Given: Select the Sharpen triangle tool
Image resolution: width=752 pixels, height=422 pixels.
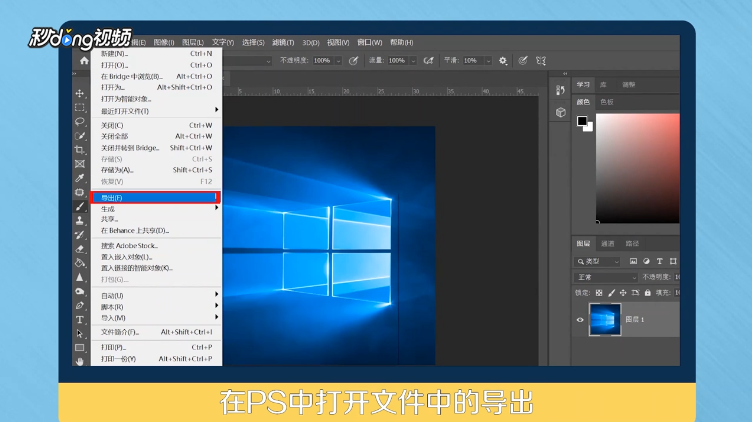Looking at the screenshot, I should (80, 277).
